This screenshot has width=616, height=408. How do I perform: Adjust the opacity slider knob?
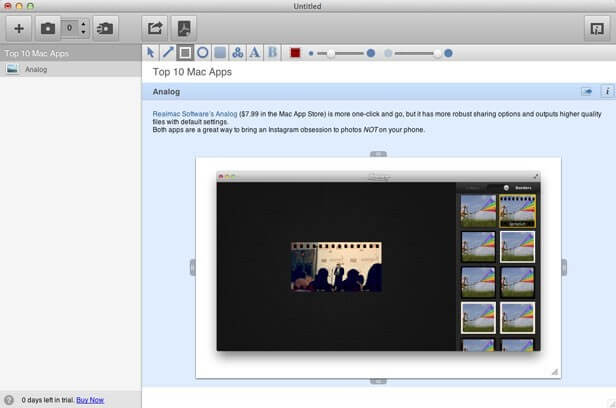437,53
